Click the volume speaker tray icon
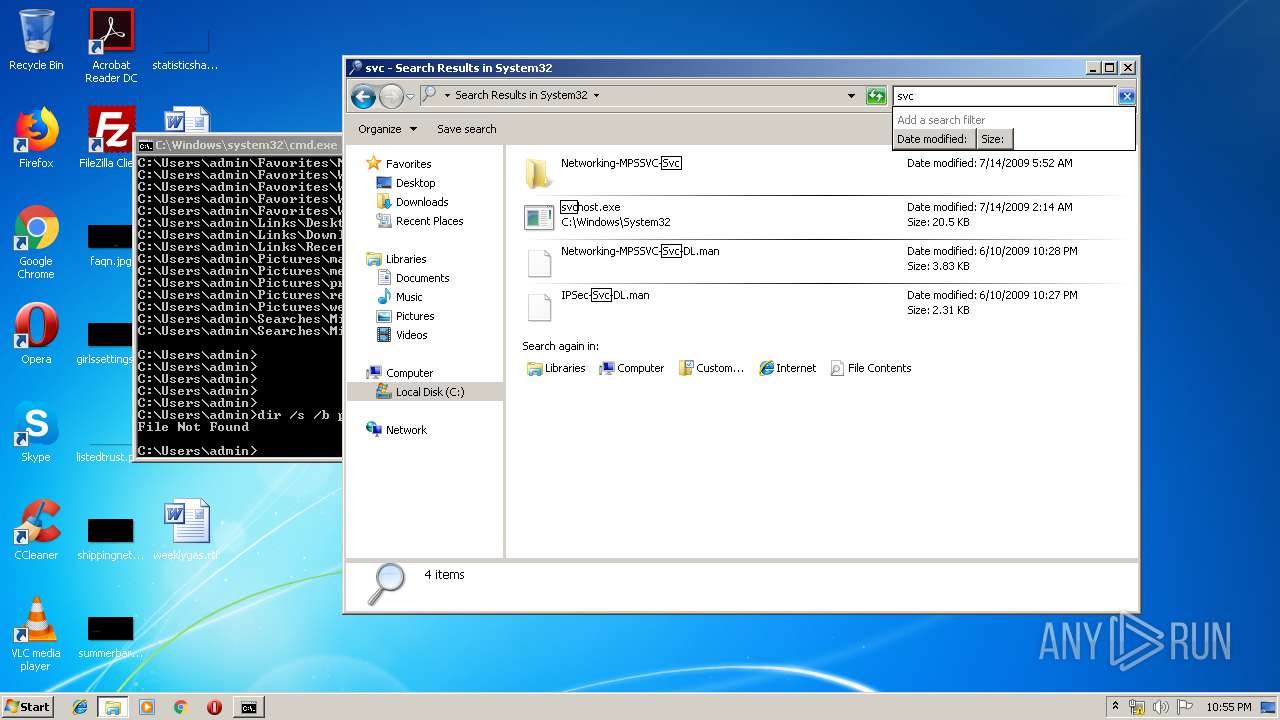Screen dimensions: 1280x720 (x=1161, y=707)
